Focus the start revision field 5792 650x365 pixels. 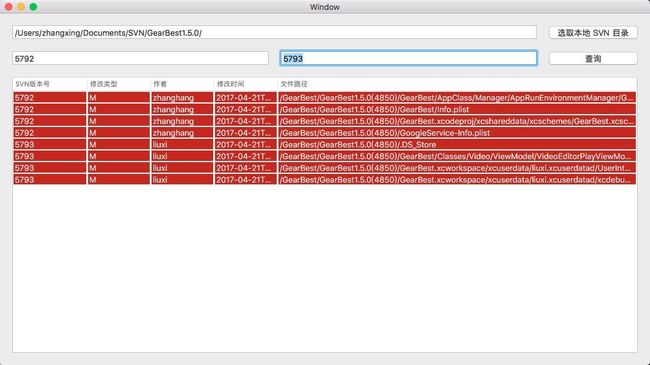click(140, 58)
